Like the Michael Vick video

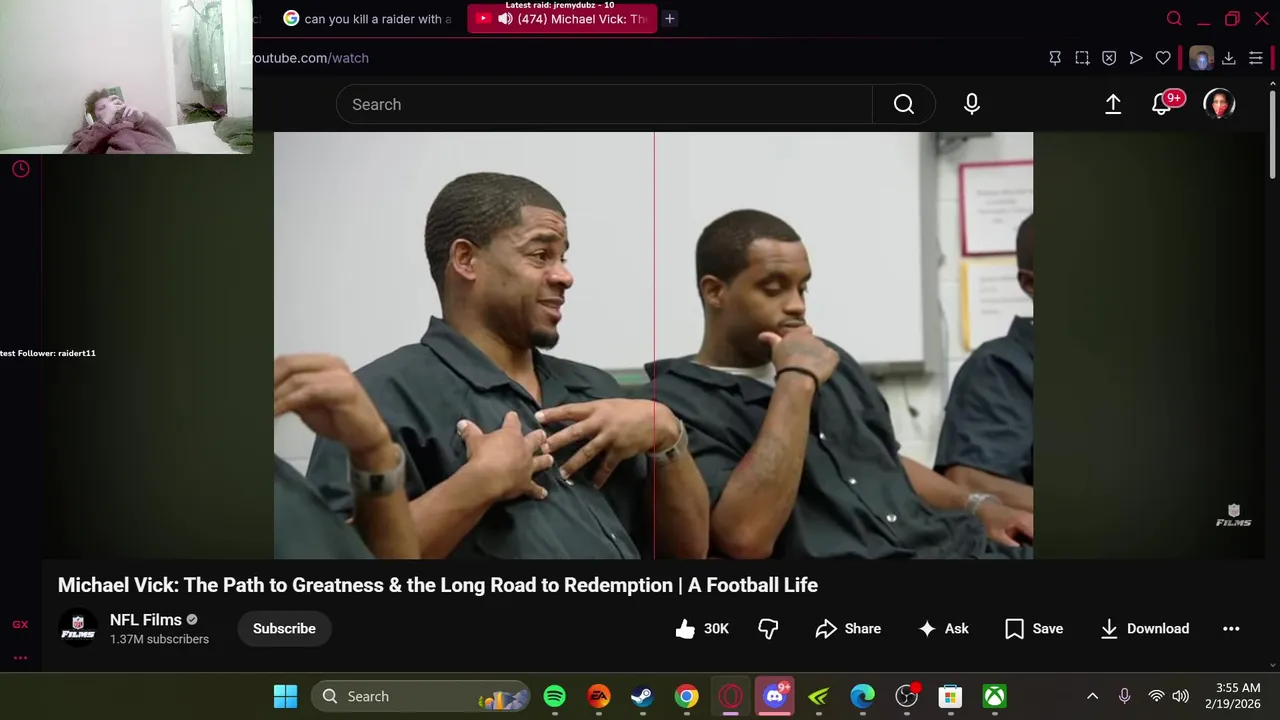pyautogui.click(x=701, y=628)
